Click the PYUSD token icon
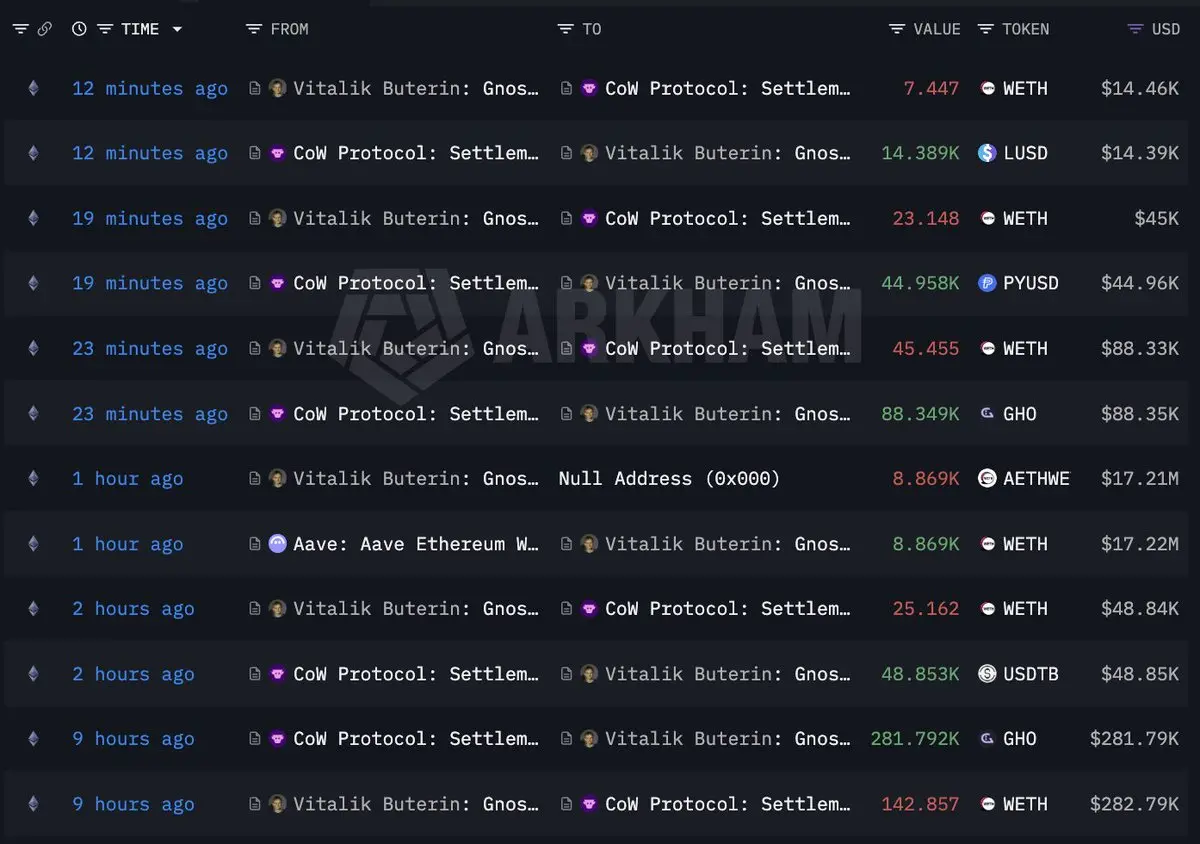The height and width of the screenshot is (844, 1200). [x=987, y=283]
